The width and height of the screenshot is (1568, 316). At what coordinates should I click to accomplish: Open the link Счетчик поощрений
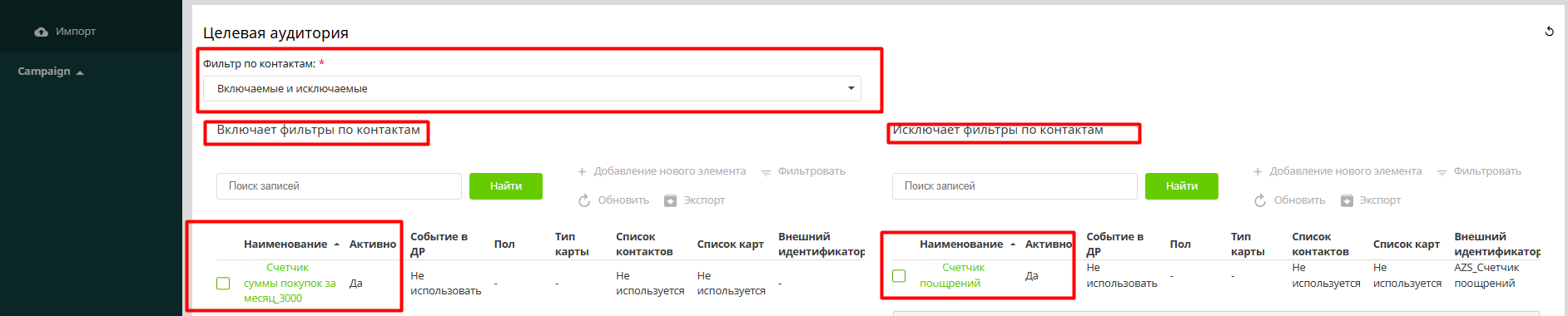[952, 276]
